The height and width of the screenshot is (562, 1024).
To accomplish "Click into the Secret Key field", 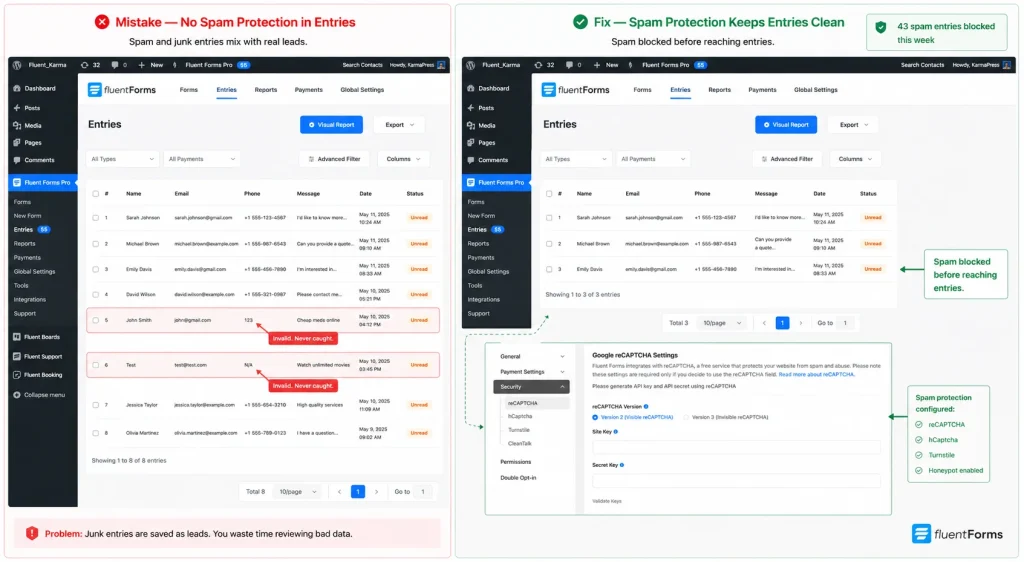I will point(736,481).
